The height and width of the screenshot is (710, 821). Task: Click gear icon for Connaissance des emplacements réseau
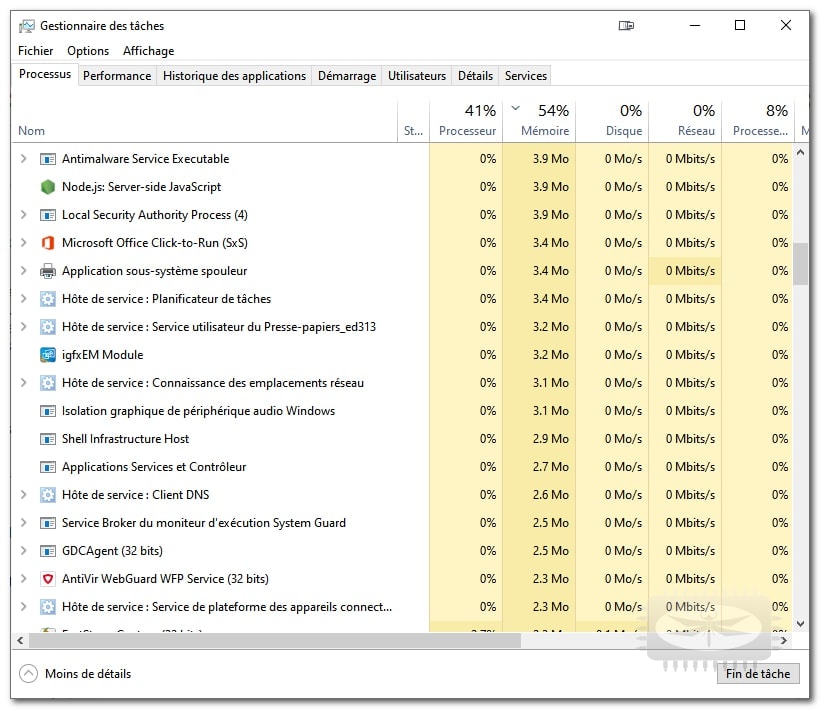tap(48, 383)
